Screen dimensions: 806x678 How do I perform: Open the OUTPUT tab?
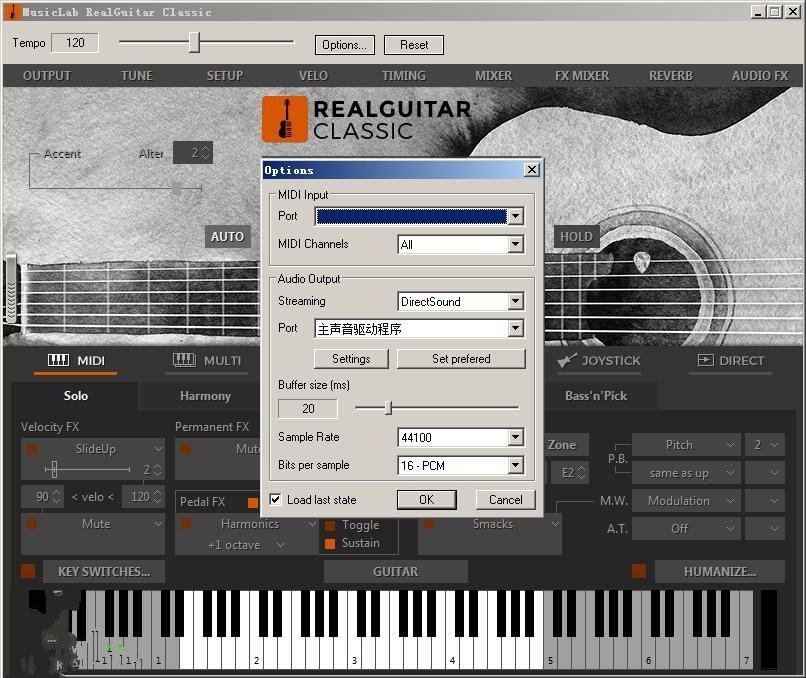coord(47,76)
